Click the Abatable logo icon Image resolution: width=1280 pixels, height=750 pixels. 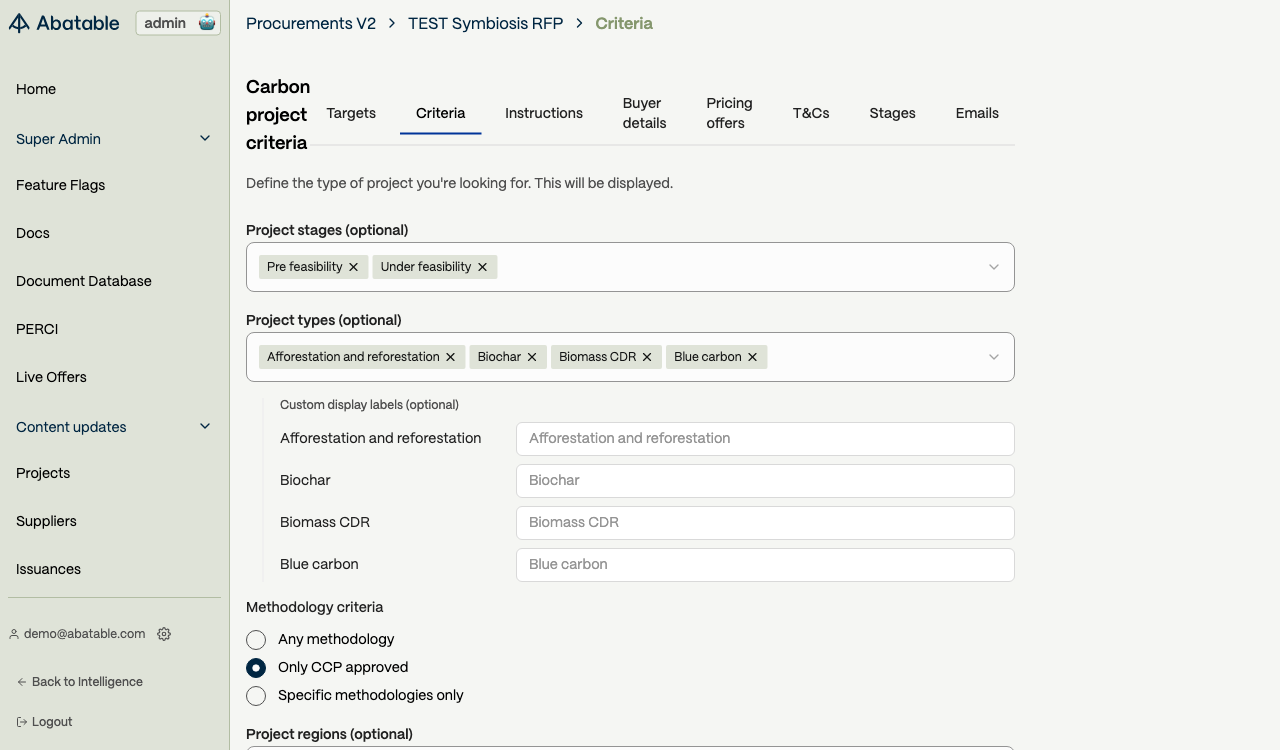(19, 23)
